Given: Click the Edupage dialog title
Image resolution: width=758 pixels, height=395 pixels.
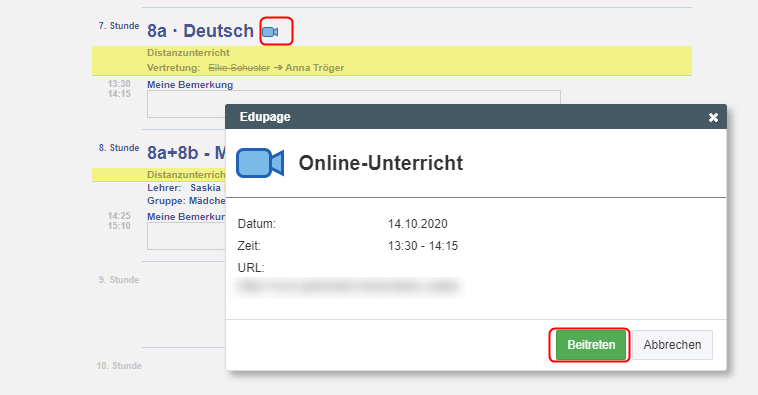Looking at the screenshot, I should point(265,117).
